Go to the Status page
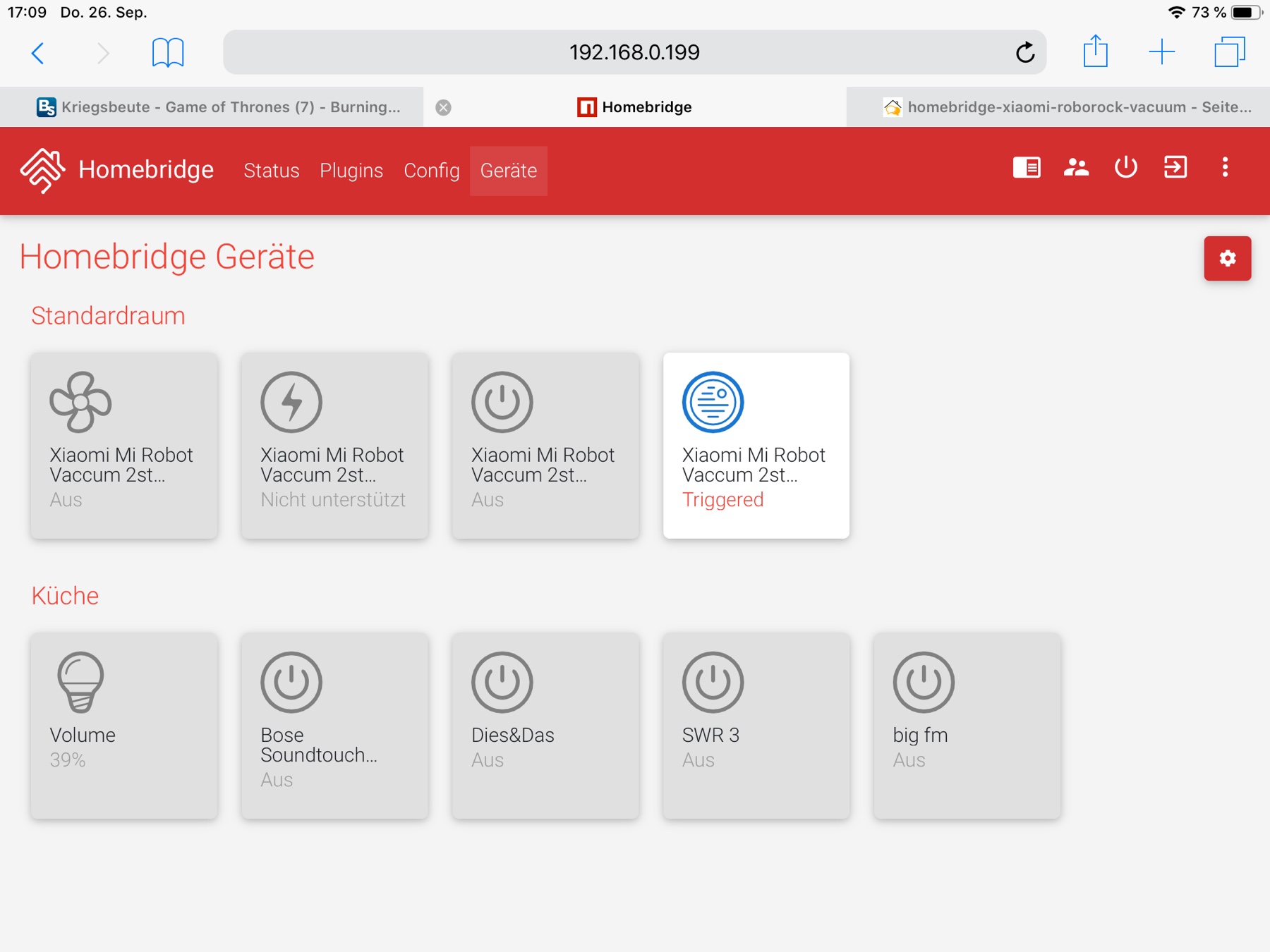The width and height of the screenshot is (1270, 952). pos(272,171)
